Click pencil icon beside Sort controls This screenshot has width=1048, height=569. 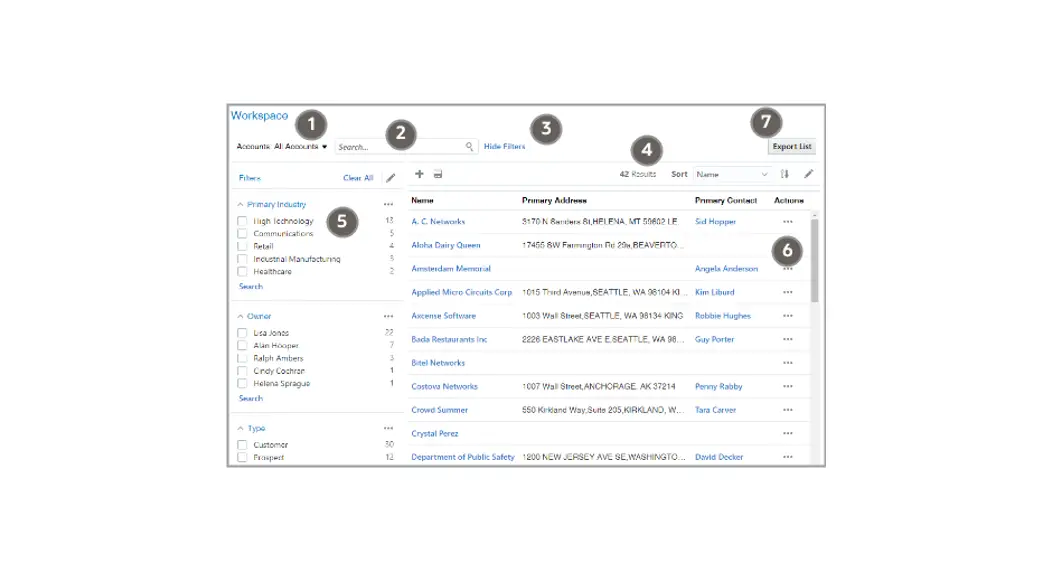tap(809, 174)
